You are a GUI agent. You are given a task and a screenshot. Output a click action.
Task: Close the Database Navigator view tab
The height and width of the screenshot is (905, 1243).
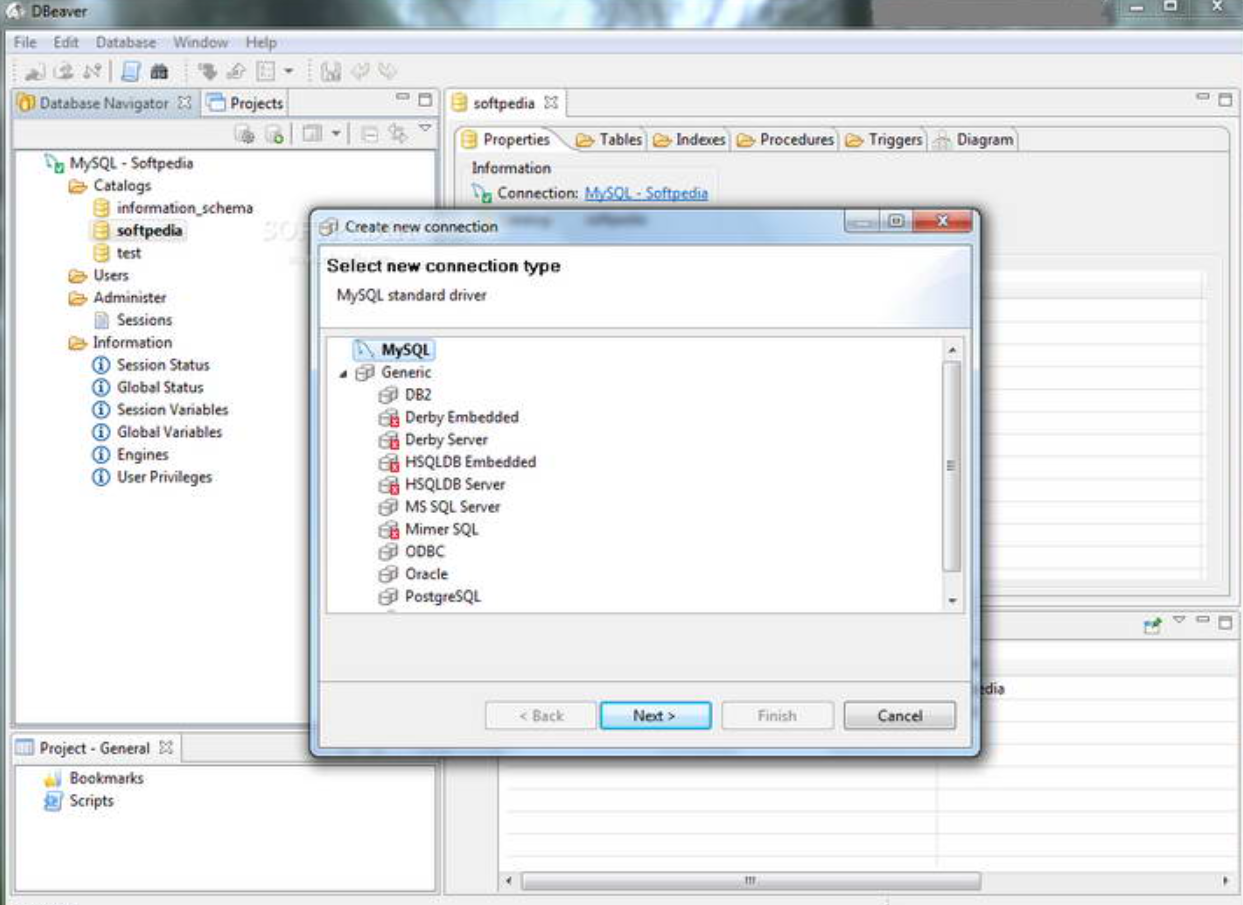coord(184,103)
